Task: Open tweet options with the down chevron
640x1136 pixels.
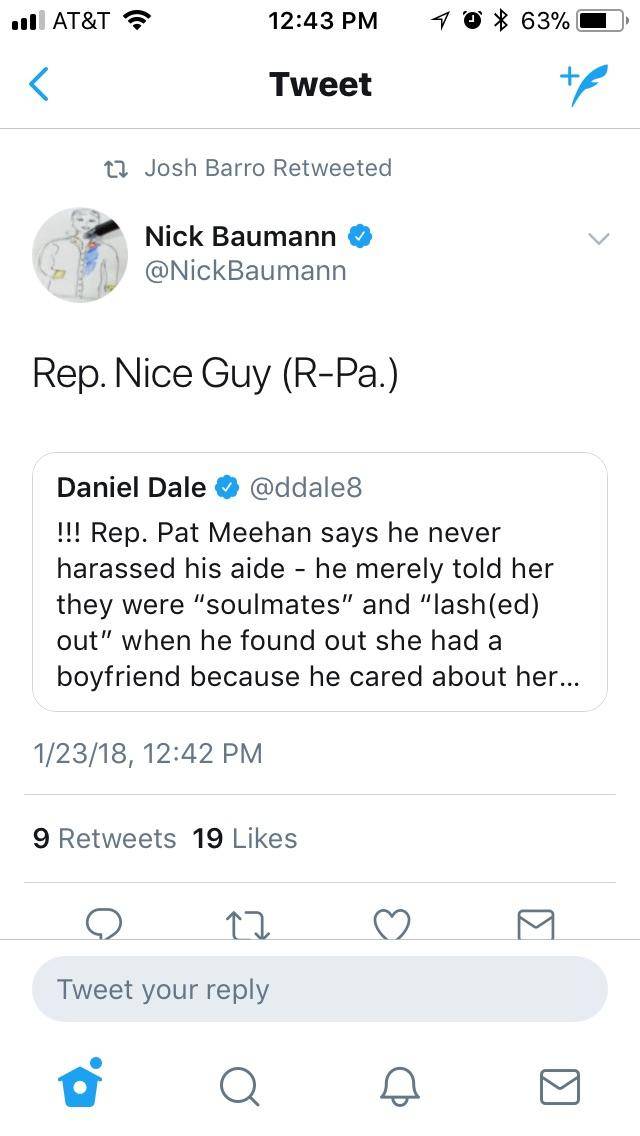Action: click(597, 239)
